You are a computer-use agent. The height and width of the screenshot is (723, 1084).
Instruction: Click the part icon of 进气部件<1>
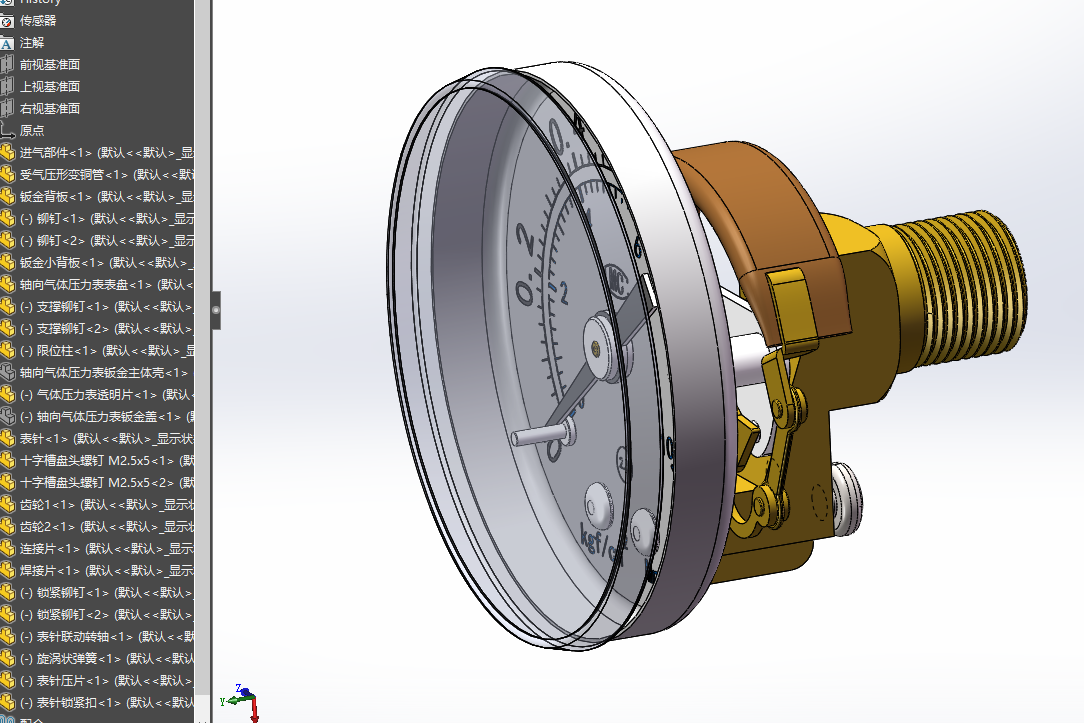(7, 153)
